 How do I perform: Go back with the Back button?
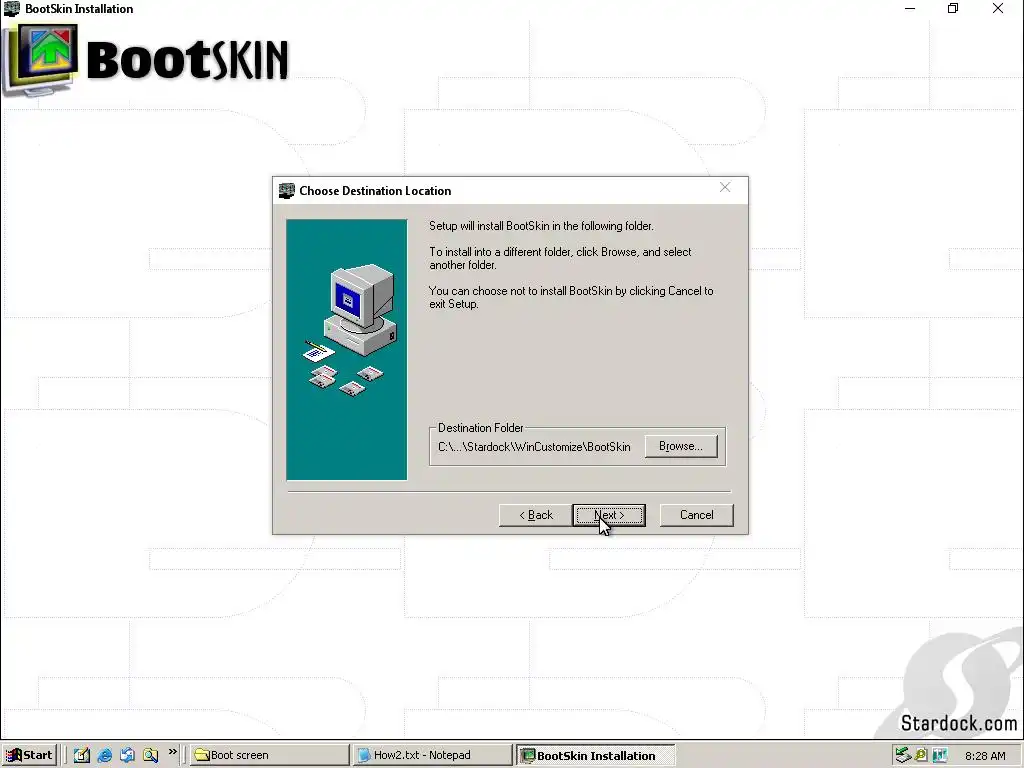pyautogui.click(x=536, y=515)
